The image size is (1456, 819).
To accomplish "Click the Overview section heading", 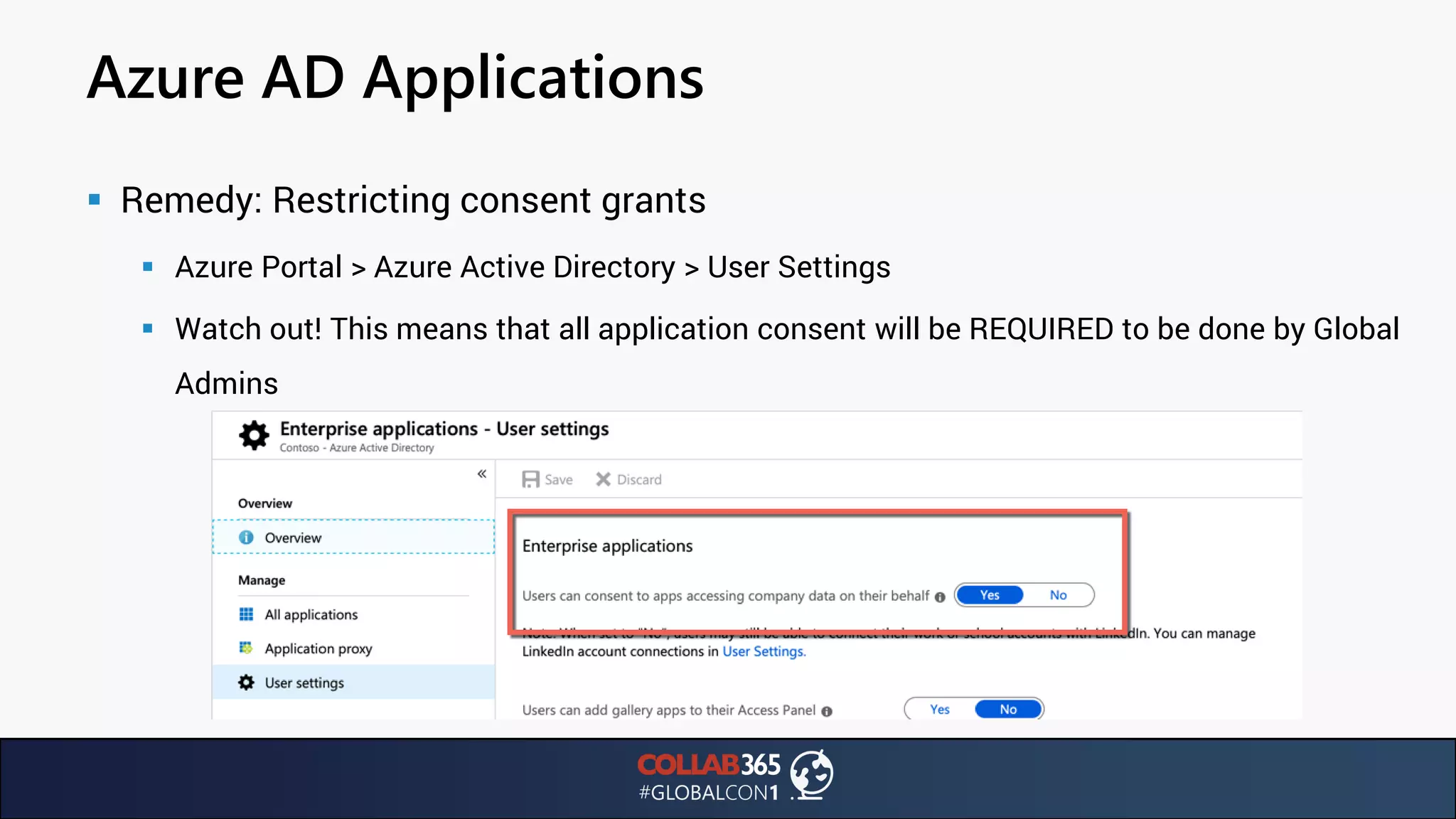I will click(265, 503).
